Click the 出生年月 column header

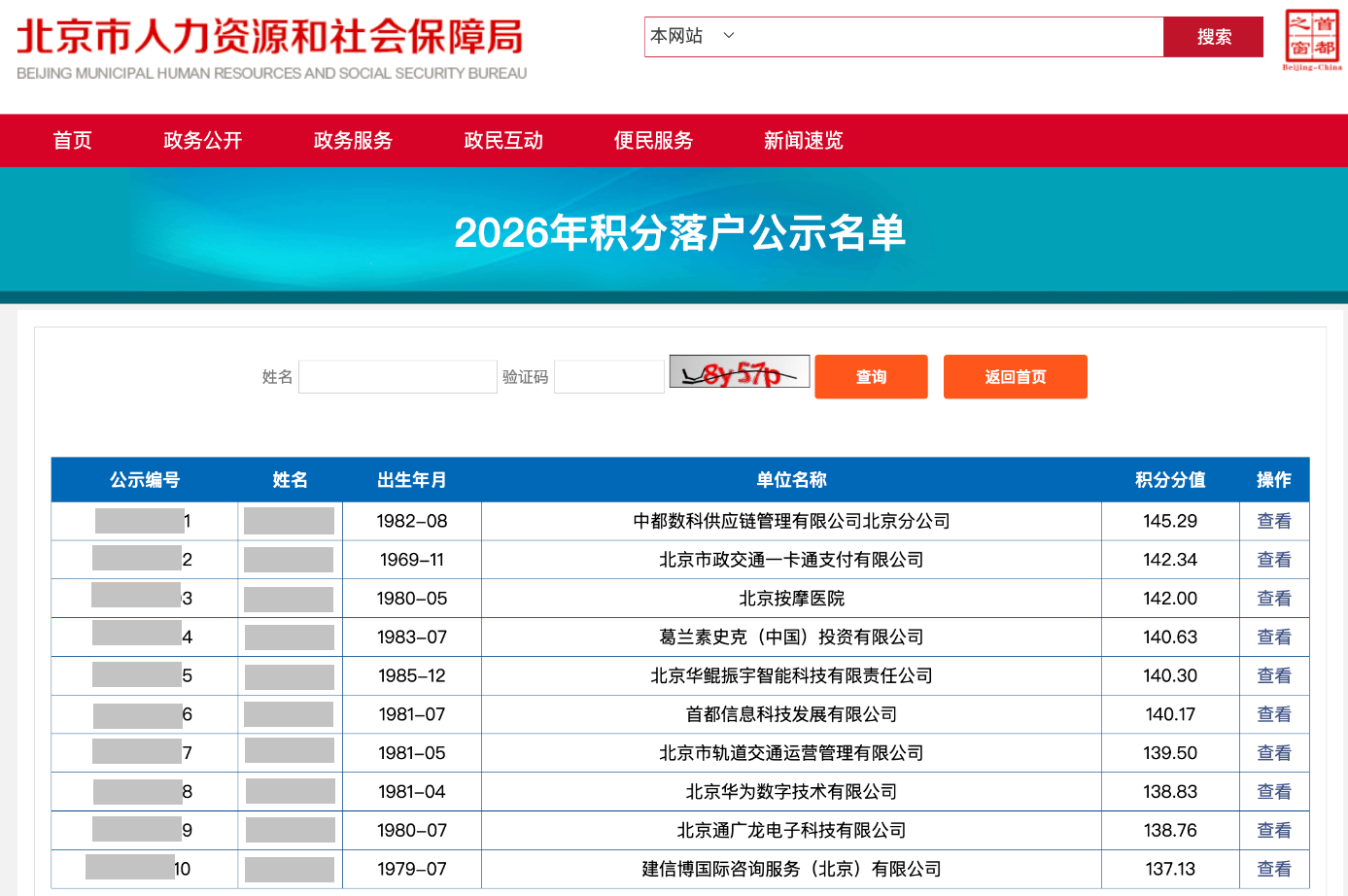coord(412,480)
